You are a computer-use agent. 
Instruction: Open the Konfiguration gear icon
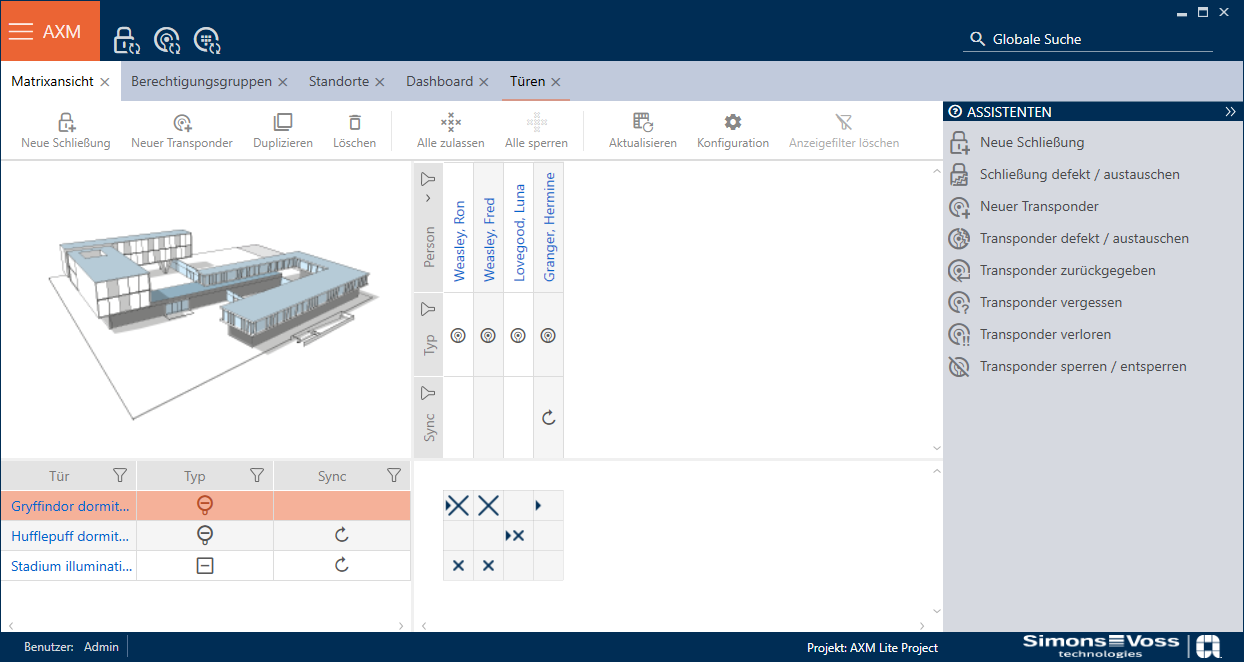point(733,123)
